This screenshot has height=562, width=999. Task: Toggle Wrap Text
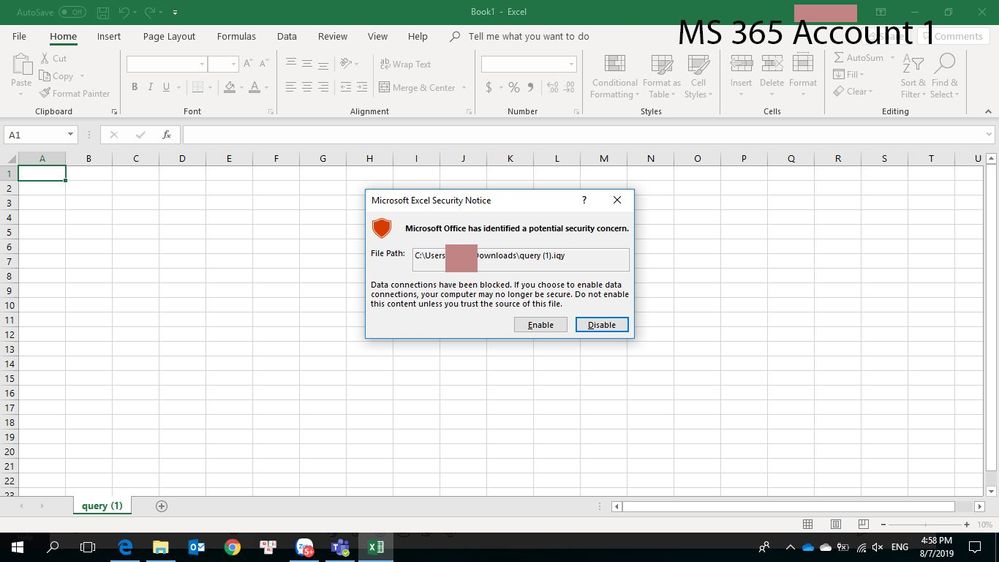(x=405, y=64)
